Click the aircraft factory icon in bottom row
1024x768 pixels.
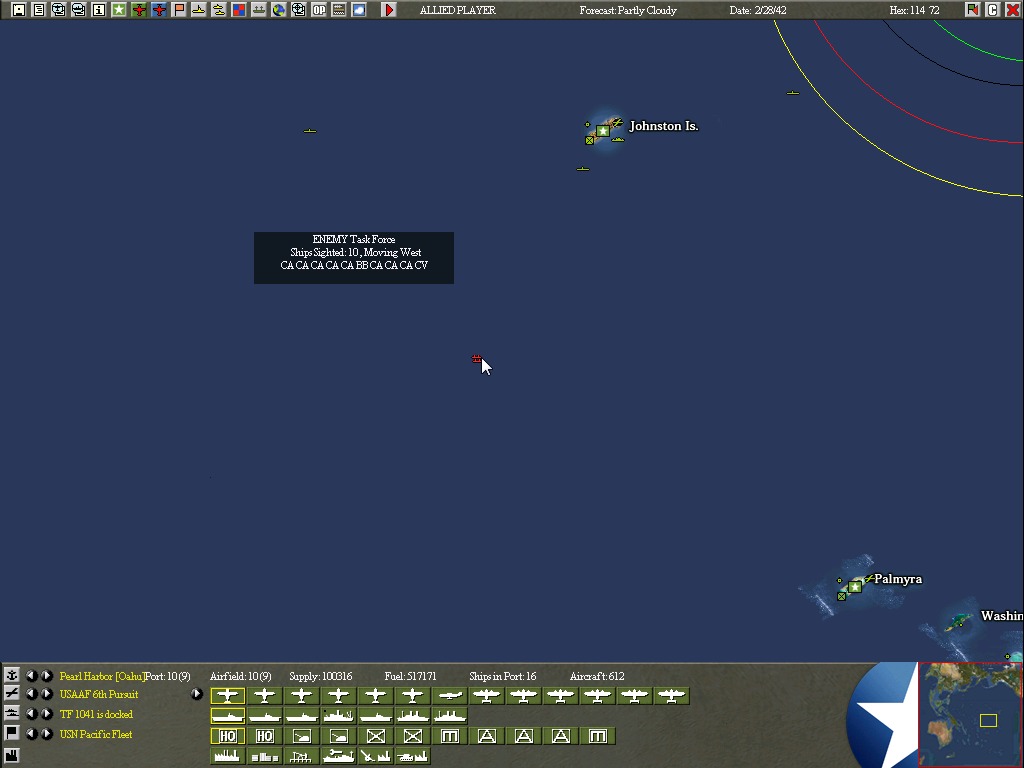pyautogui.click(x=376, y=756)
